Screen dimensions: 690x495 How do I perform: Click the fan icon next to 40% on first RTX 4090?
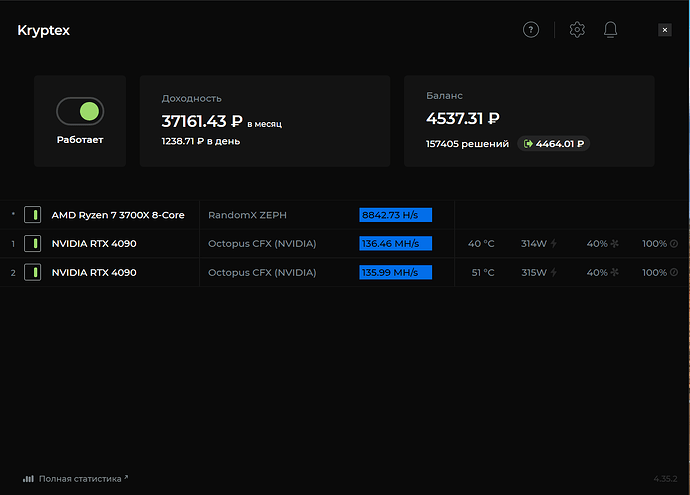pos(614,243)
